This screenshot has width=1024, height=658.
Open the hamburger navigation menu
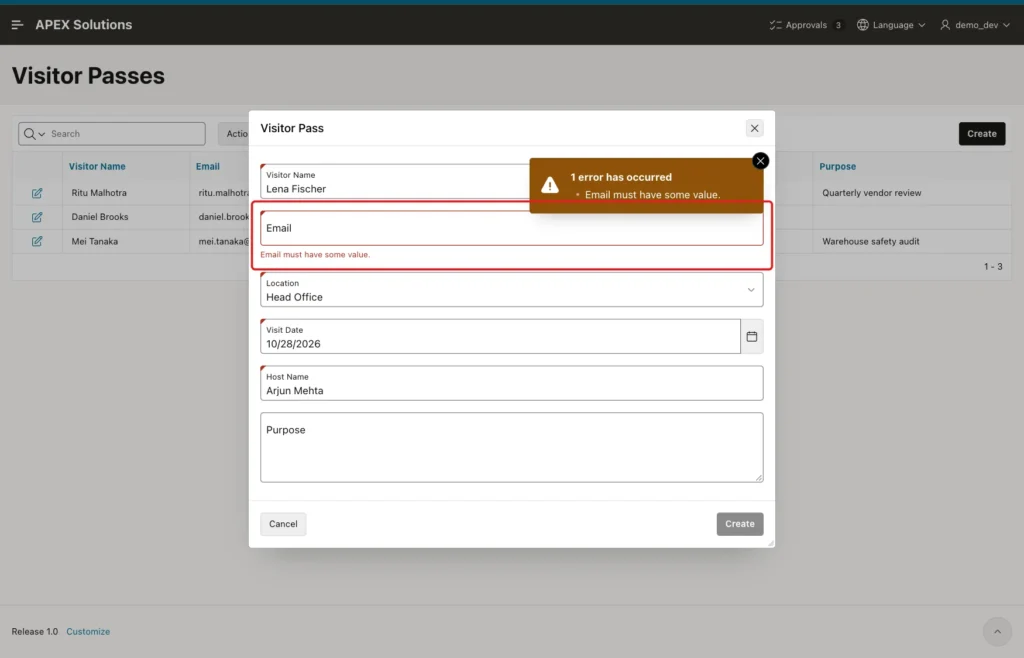[x=18, y=25]
